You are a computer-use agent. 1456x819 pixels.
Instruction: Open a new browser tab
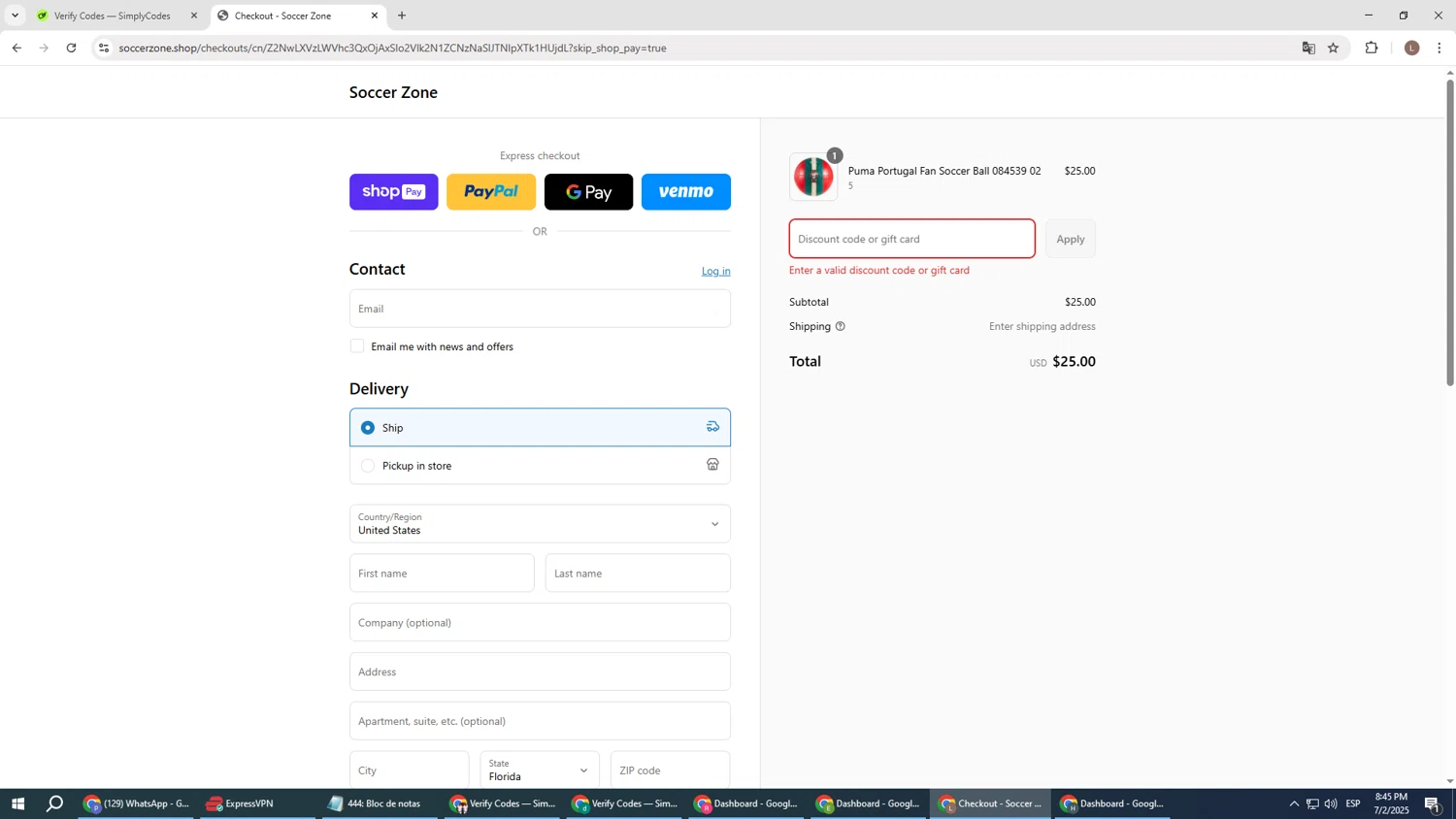pos(402,16)
